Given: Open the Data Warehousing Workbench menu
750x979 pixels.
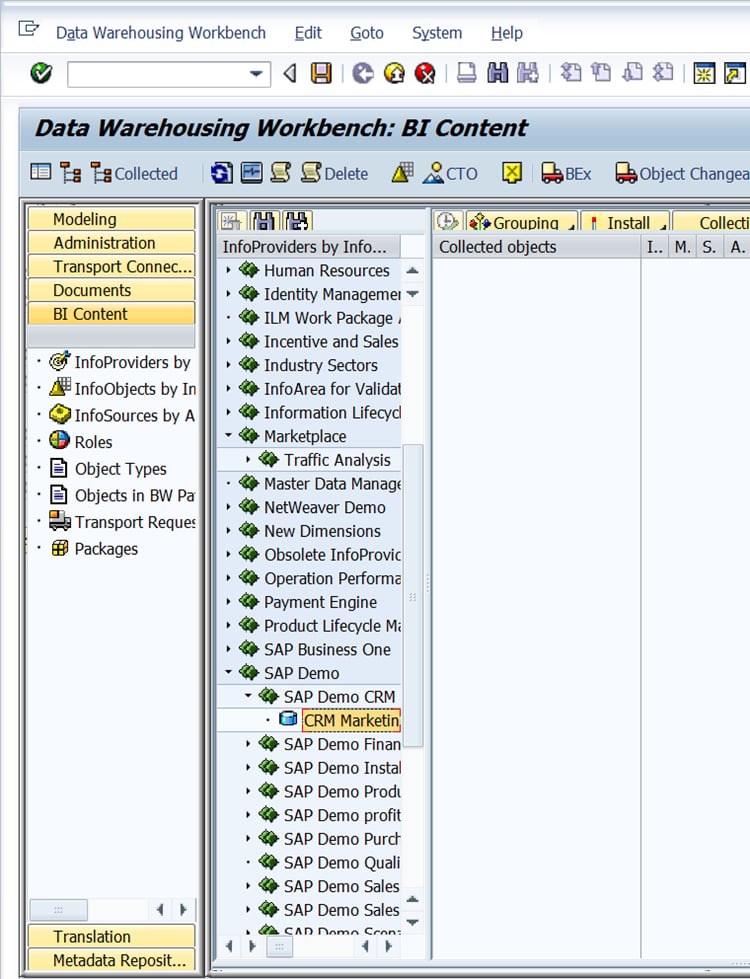Looking at the screenshot, I should point(161,32).
